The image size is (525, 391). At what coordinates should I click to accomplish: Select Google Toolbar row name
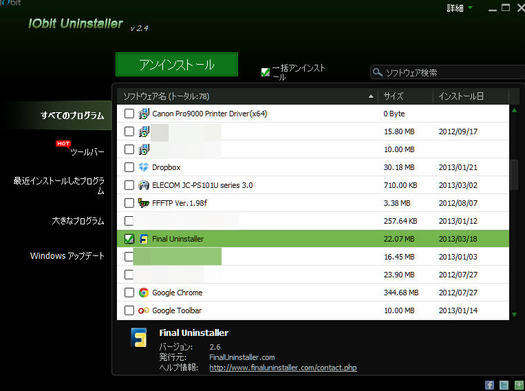(177, 311)
